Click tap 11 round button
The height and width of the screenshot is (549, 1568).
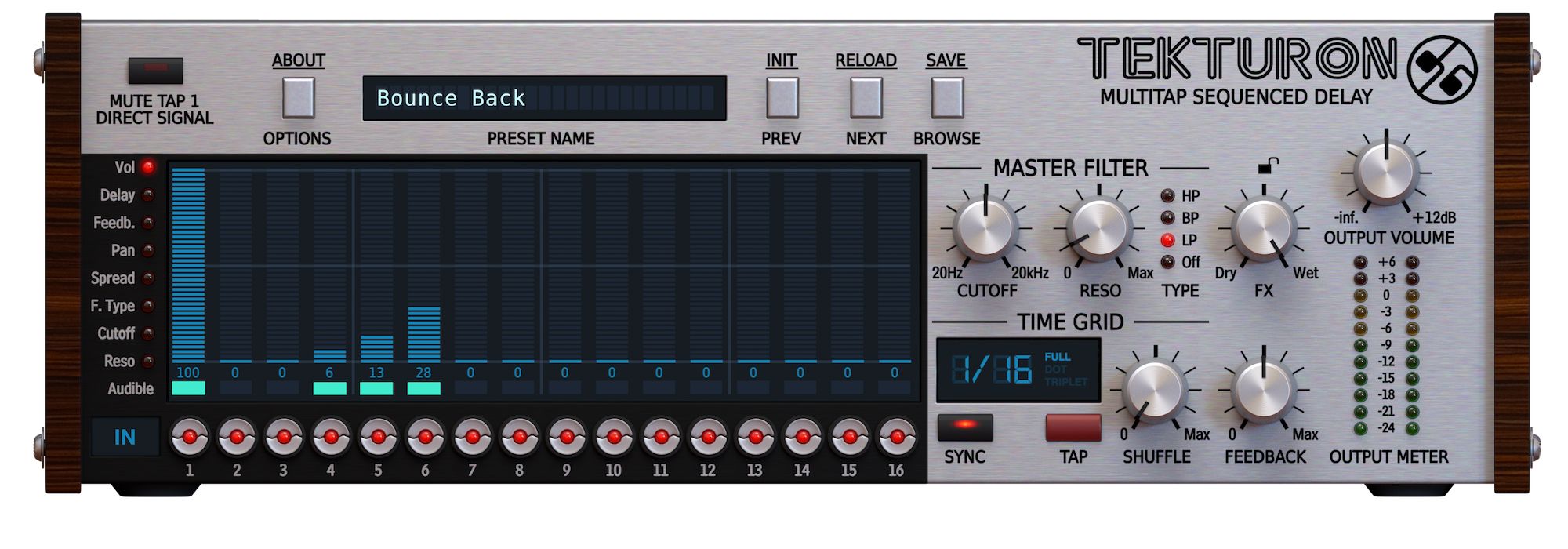click(x=660, y=436)
